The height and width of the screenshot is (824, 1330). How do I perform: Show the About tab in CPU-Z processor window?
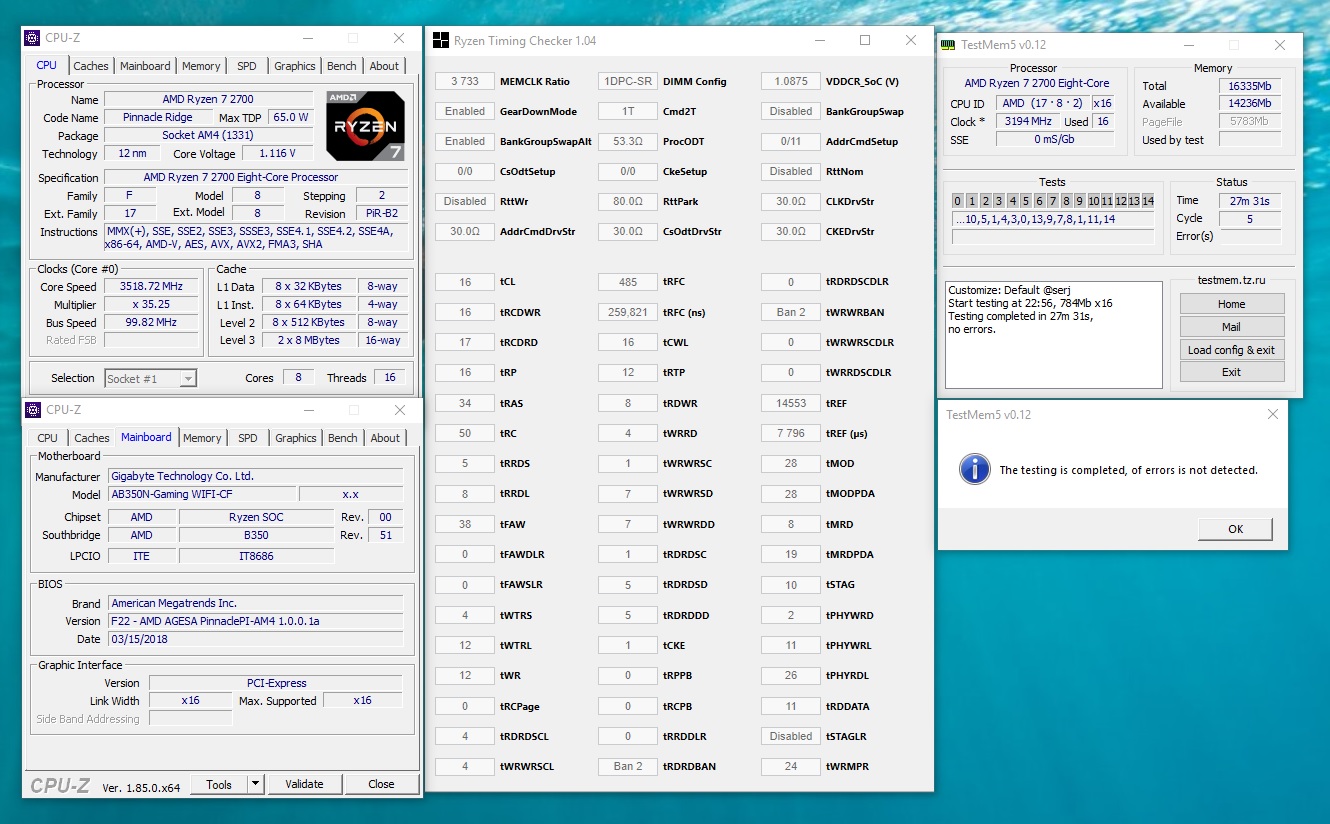pyautogui.click(x=384, y=66)
